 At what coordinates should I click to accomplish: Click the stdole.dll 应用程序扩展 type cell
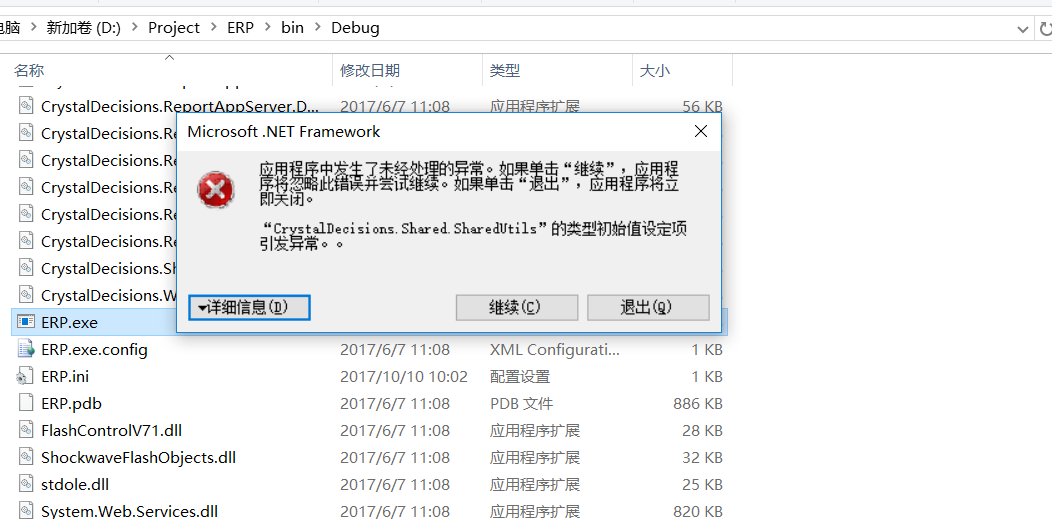pyautogui.click(x=535, y=484)
